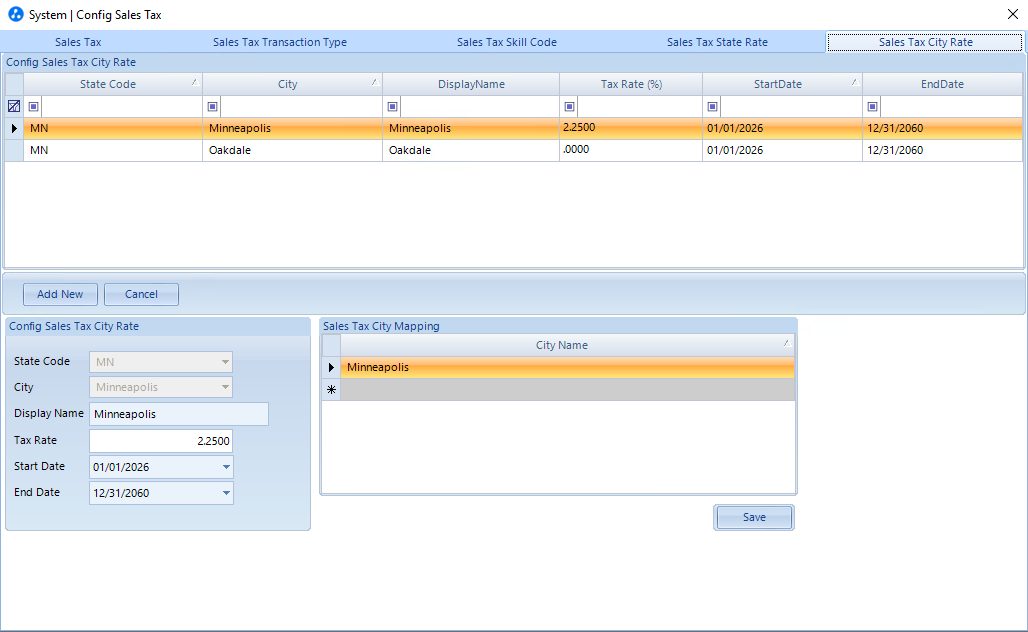This screenshot has width=1028, height=632.
Task: Click the EndDate column filter icon
Action: pos(872,106)
